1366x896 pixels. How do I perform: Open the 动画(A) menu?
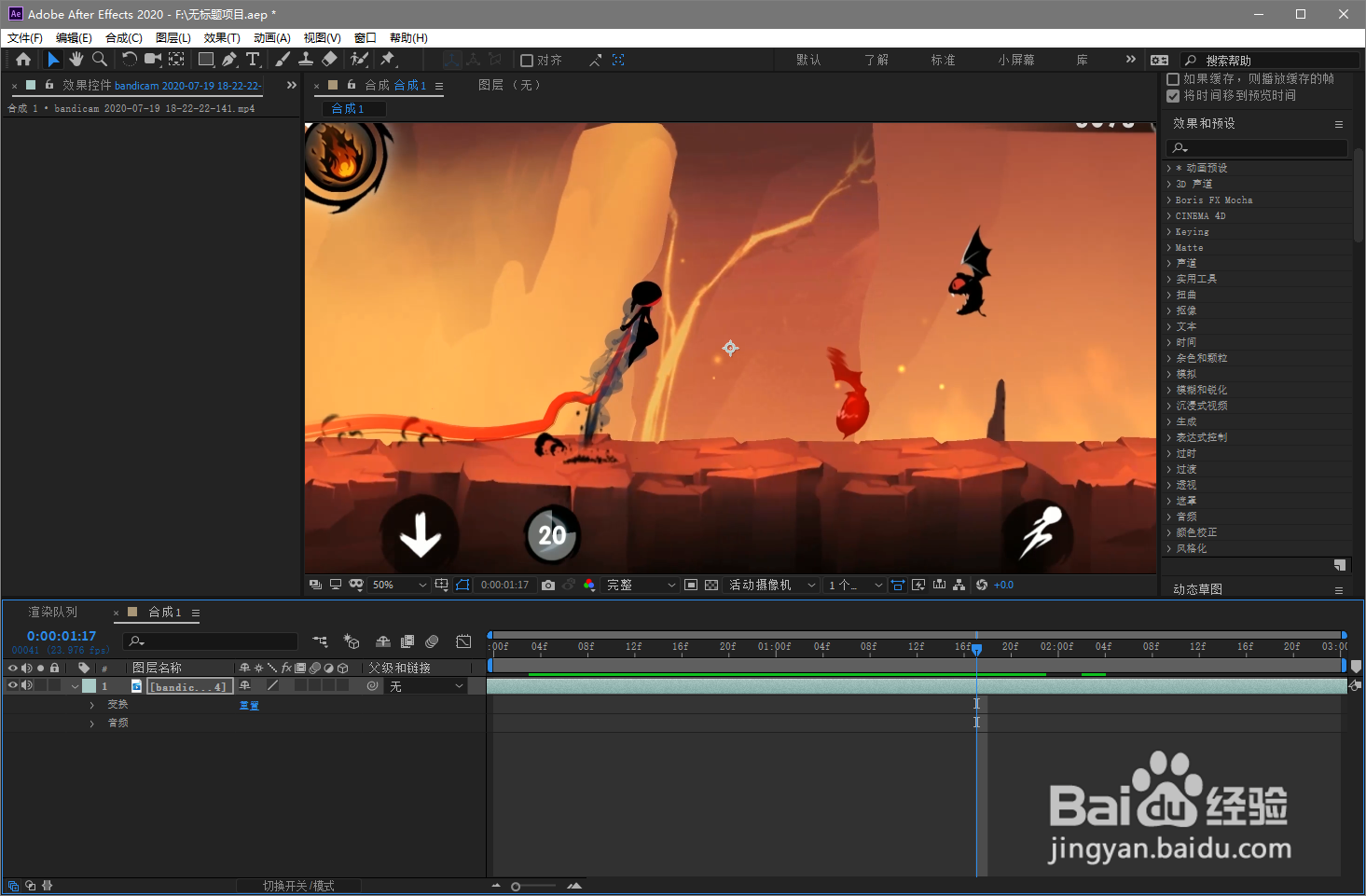point(272,38)
